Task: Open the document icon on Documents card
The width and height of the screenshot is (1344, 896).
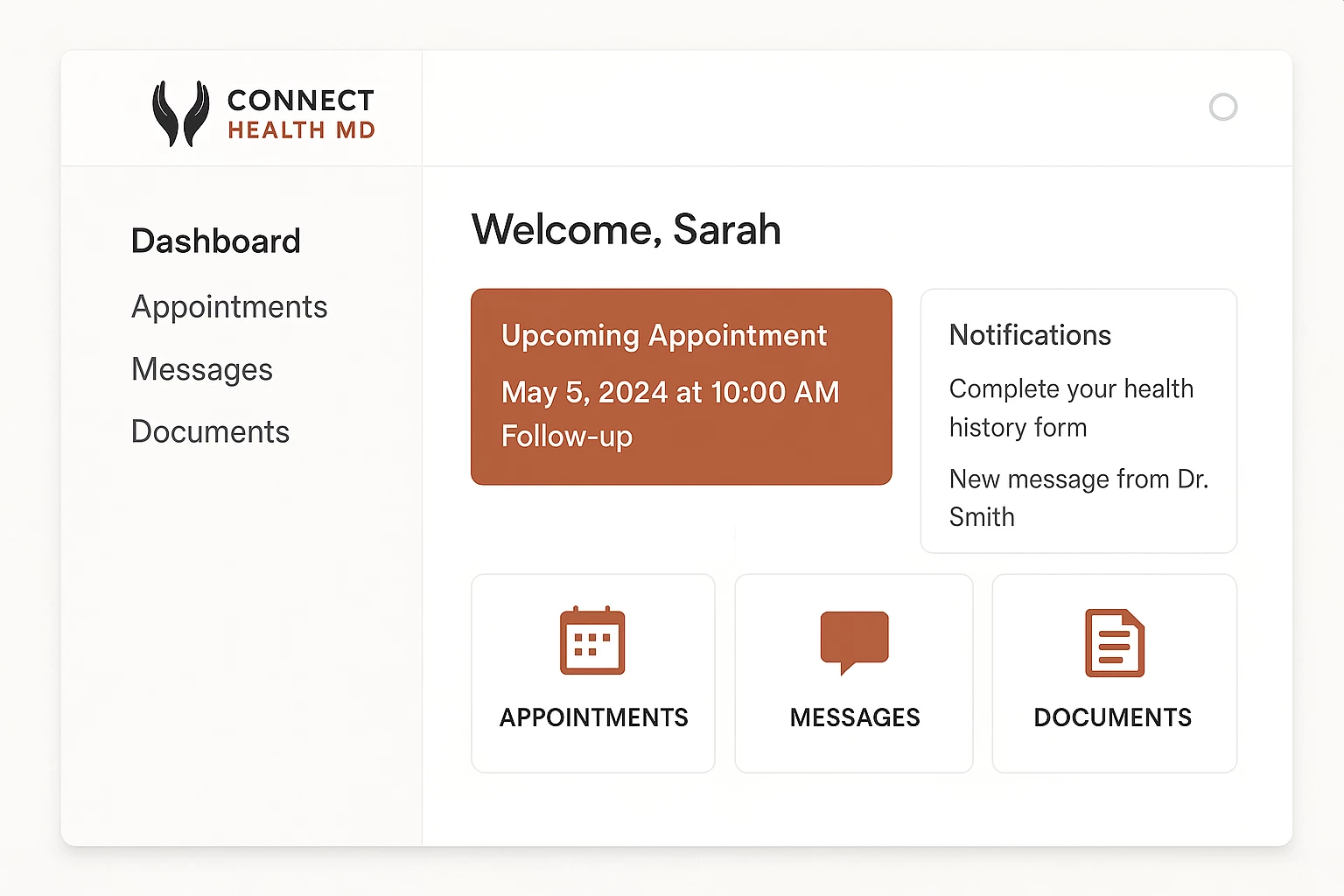Action: point(1113,641)
